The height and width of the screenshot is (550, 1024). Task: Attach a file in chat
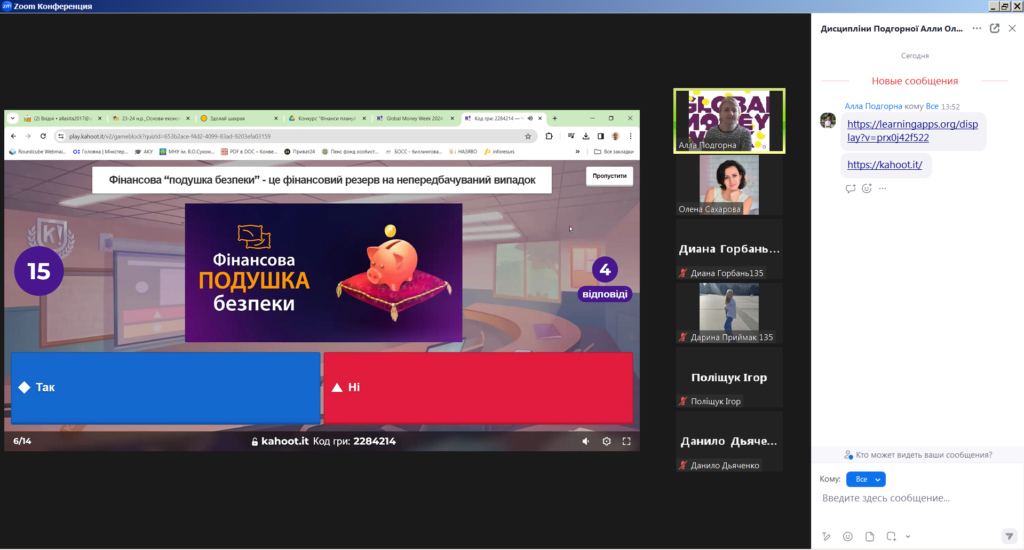click(x=869, y=536)
